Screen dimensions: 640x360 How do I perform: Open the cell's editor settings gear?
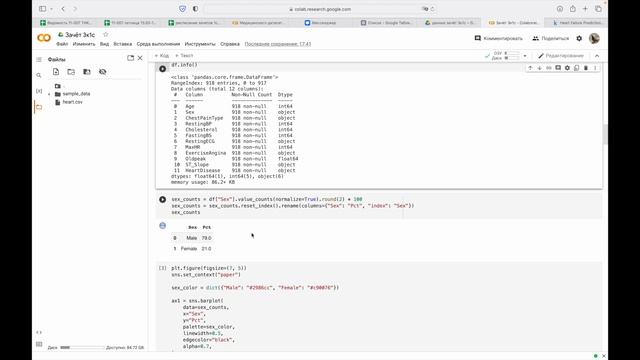(567, 68)
